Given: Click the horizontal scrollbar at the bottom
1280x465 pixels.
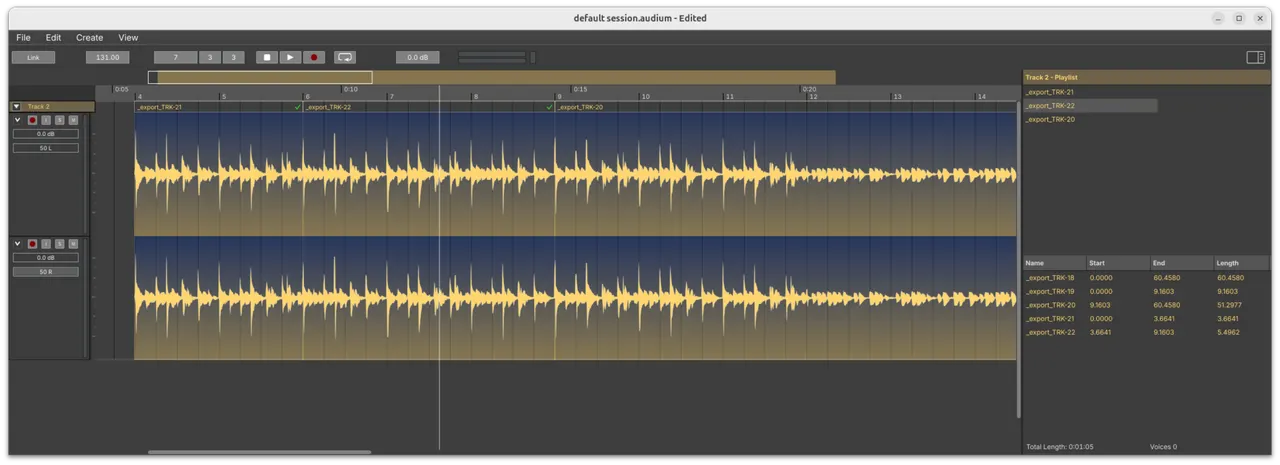Looking at the screenshot, I should [260, 452].
